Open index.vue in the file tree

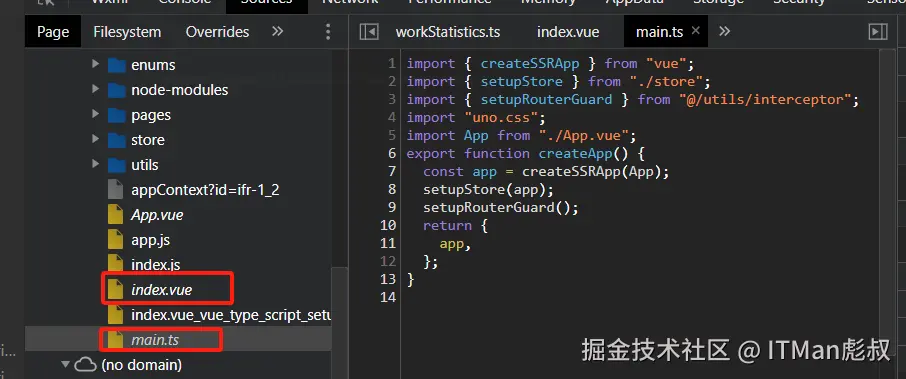click(161, 290)
